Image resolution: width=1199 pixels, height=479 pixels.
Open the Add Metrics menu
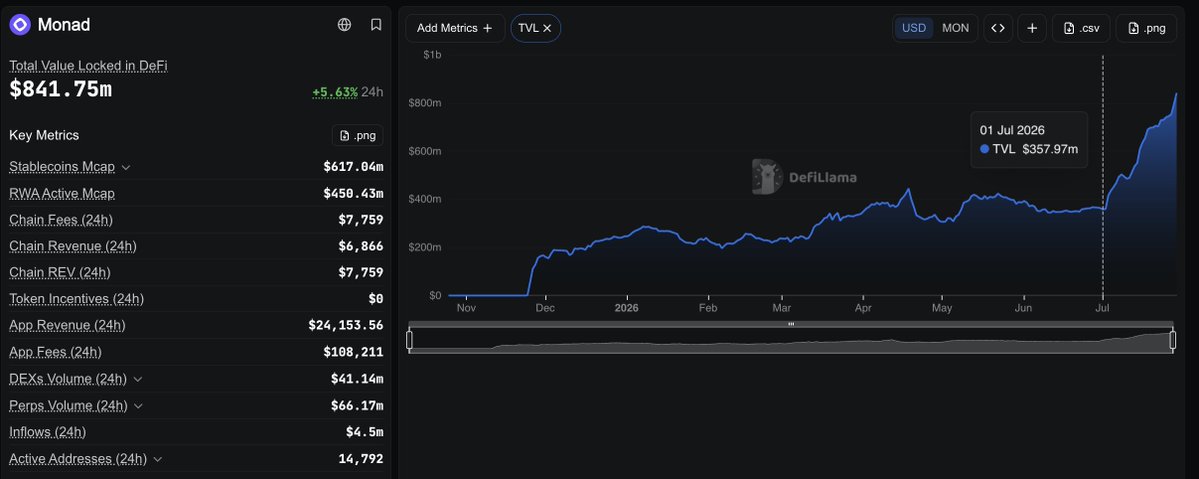pos(455,28)
